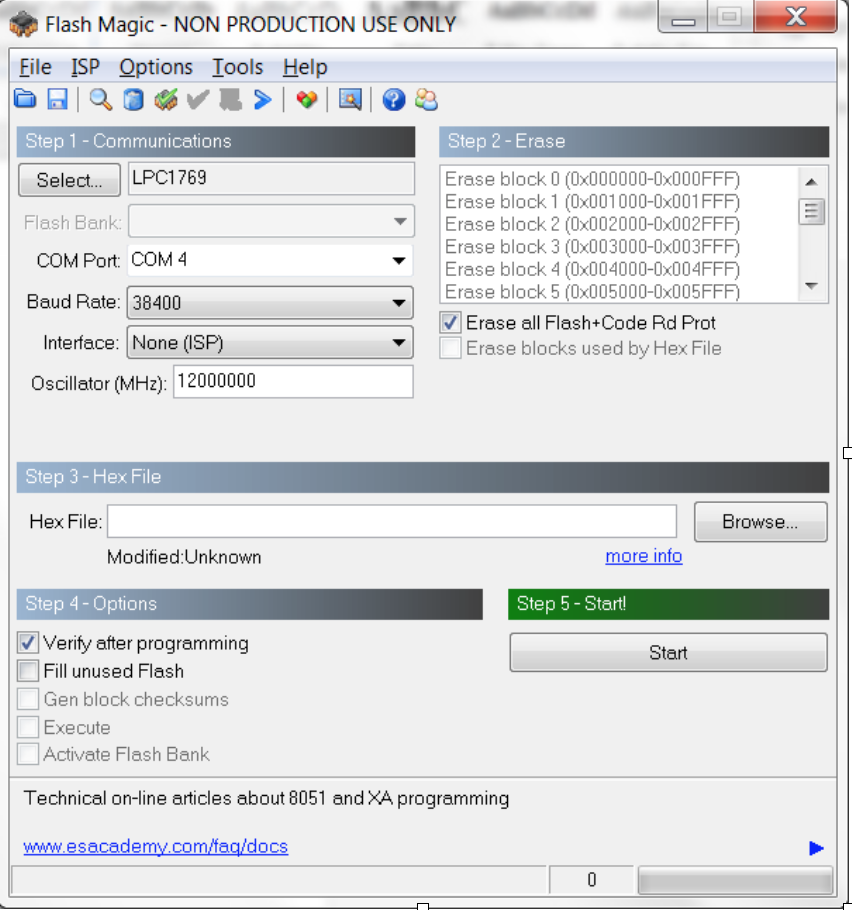Select Erase block 2 in the list
Viewport: 852px width, 910px height.
tap(592, 225)
